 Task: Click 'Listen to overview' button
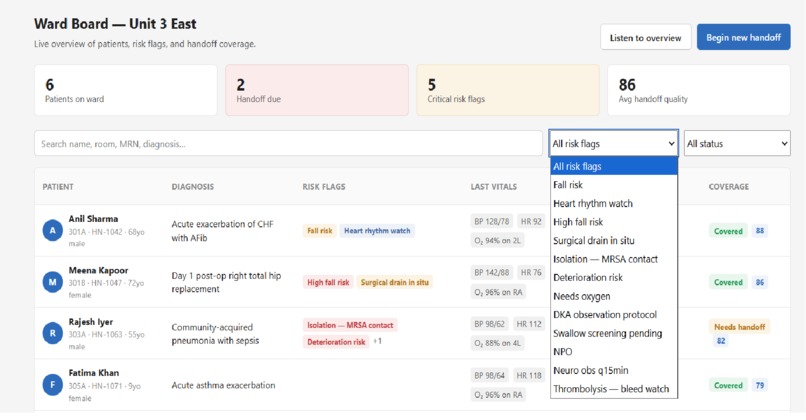[x=646, y=37]
